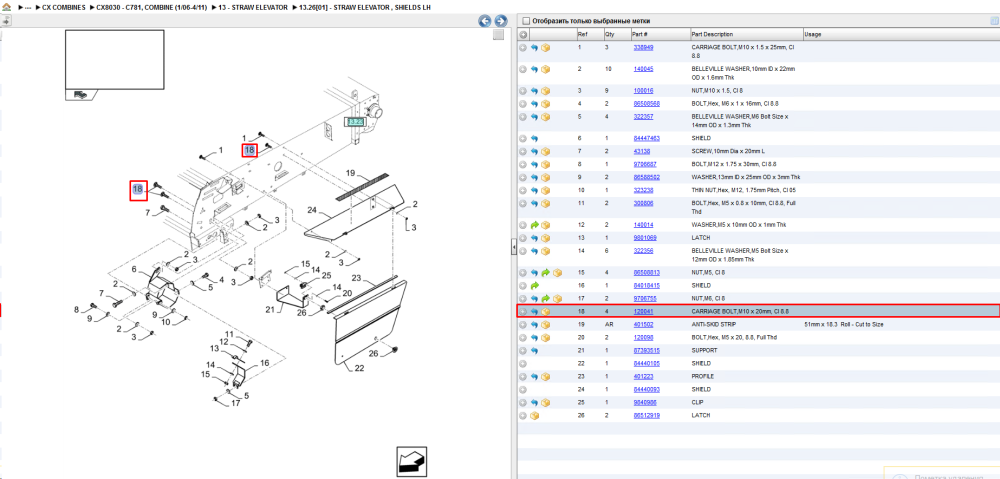Image resolution: width=1000 pixels, height=479 pixels.
Task: Click the yellow box icon in row 15
Action: pyautogui.click(x=557, y=273)
